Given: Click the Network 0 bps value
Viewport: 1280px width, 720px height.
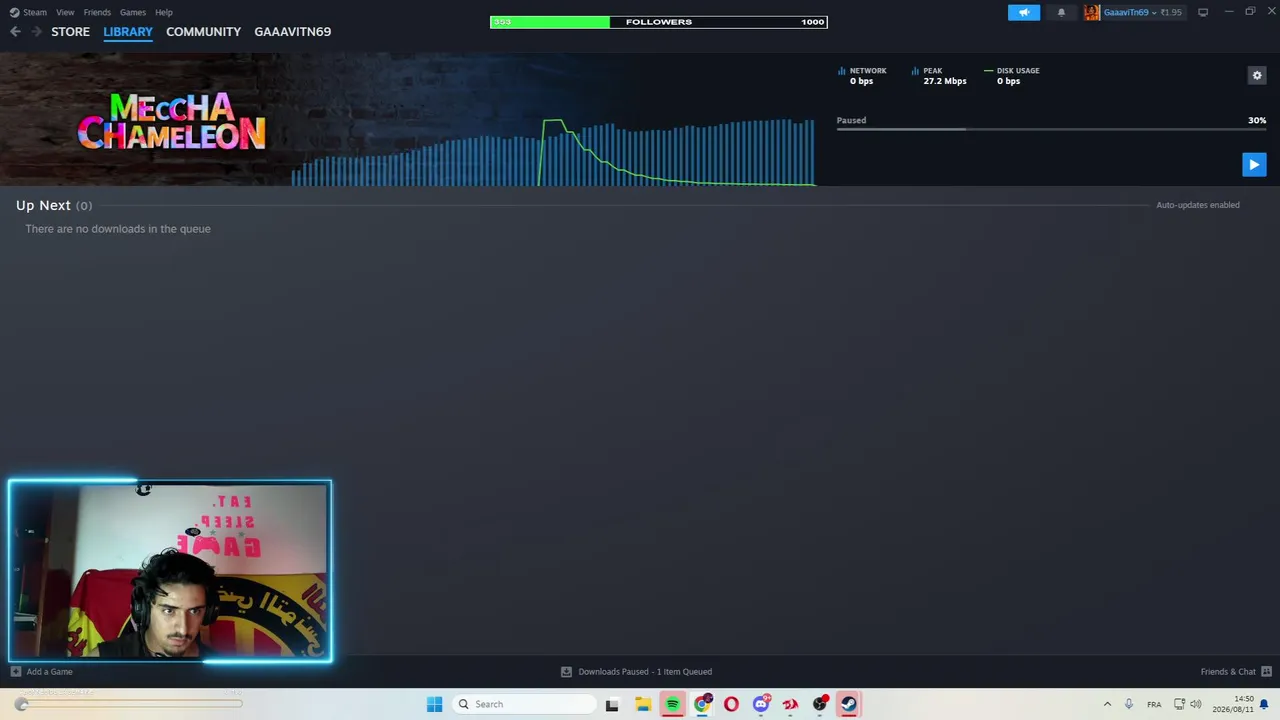Looking at the screenshot, I should point(861,81).
